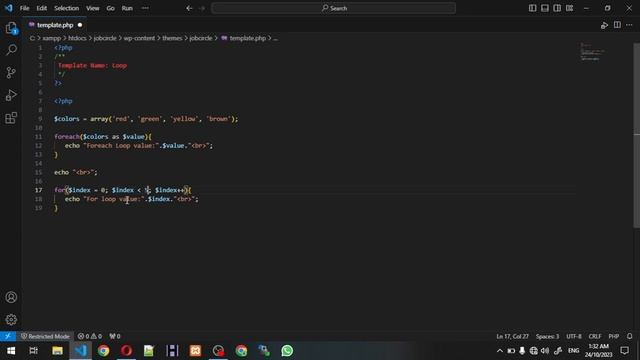Open editor More Actions ellipsis

[x=629, y=25]
